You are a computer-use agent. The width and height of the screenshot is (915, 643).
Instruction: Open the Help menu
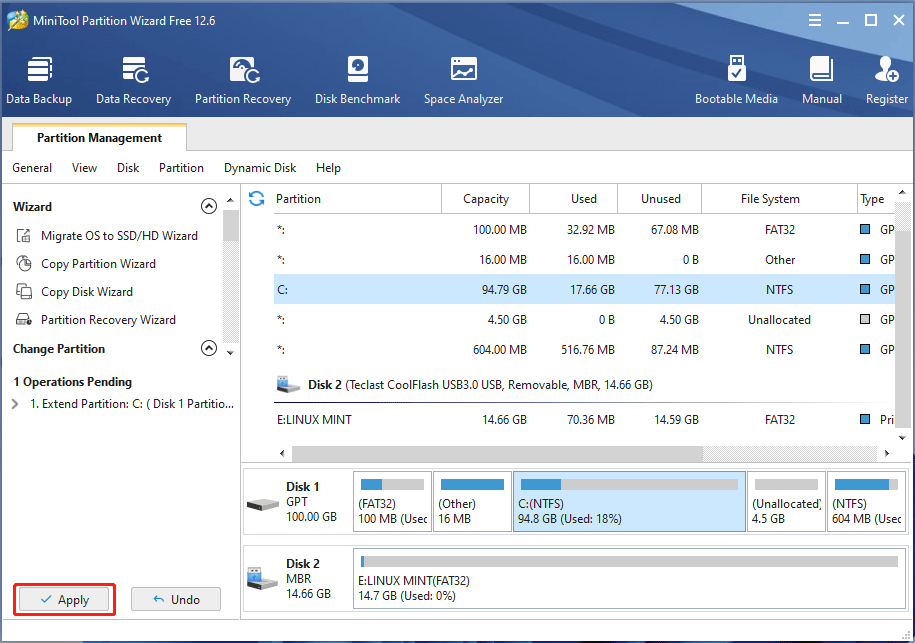pyautogui.click(x=329, y=168)
